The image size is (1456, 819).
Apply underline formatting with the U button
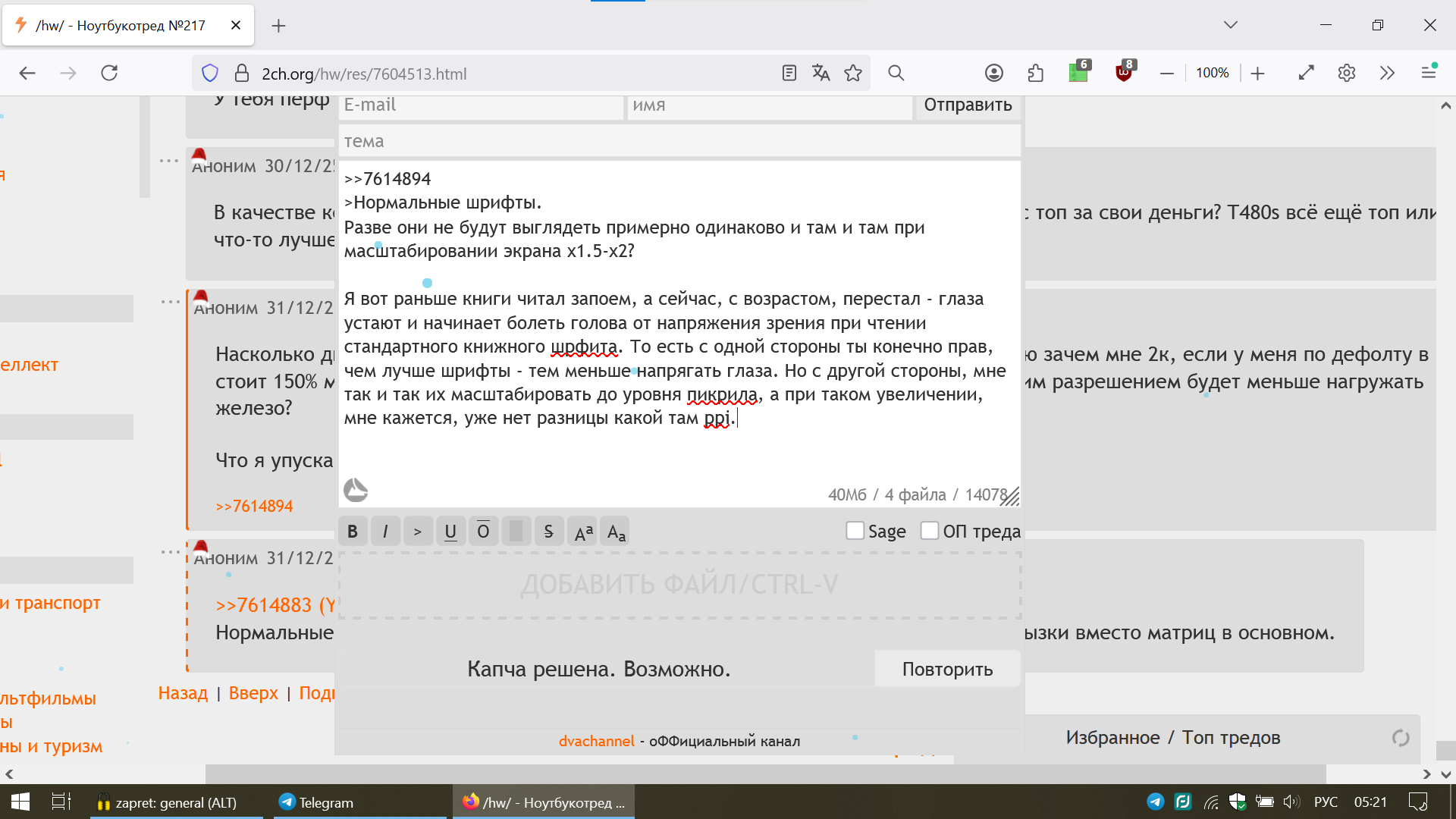[x=450, y=532]
